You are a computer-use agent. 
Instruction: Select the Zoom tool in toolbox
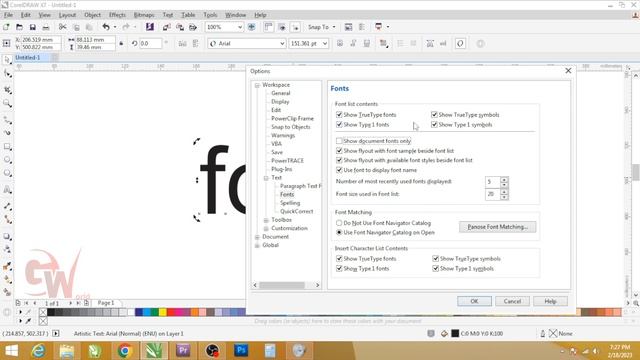[7, 104]
